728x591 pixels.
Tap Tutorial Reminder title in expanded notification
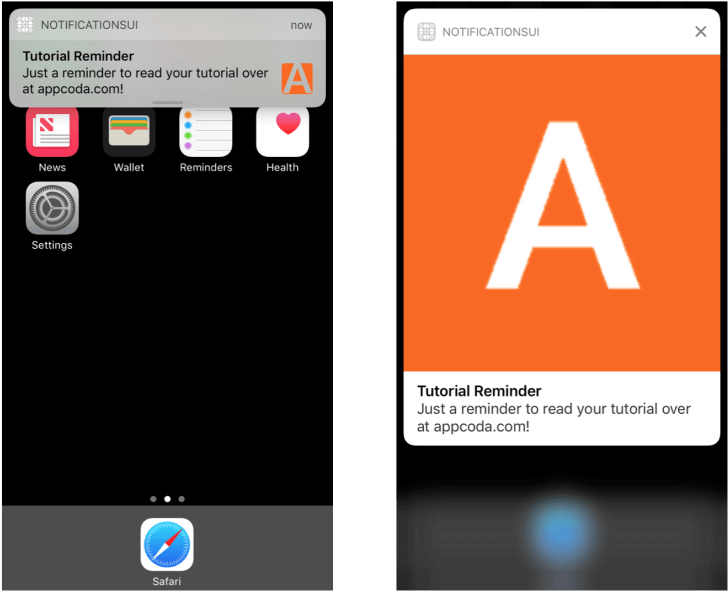coord(479,391)
